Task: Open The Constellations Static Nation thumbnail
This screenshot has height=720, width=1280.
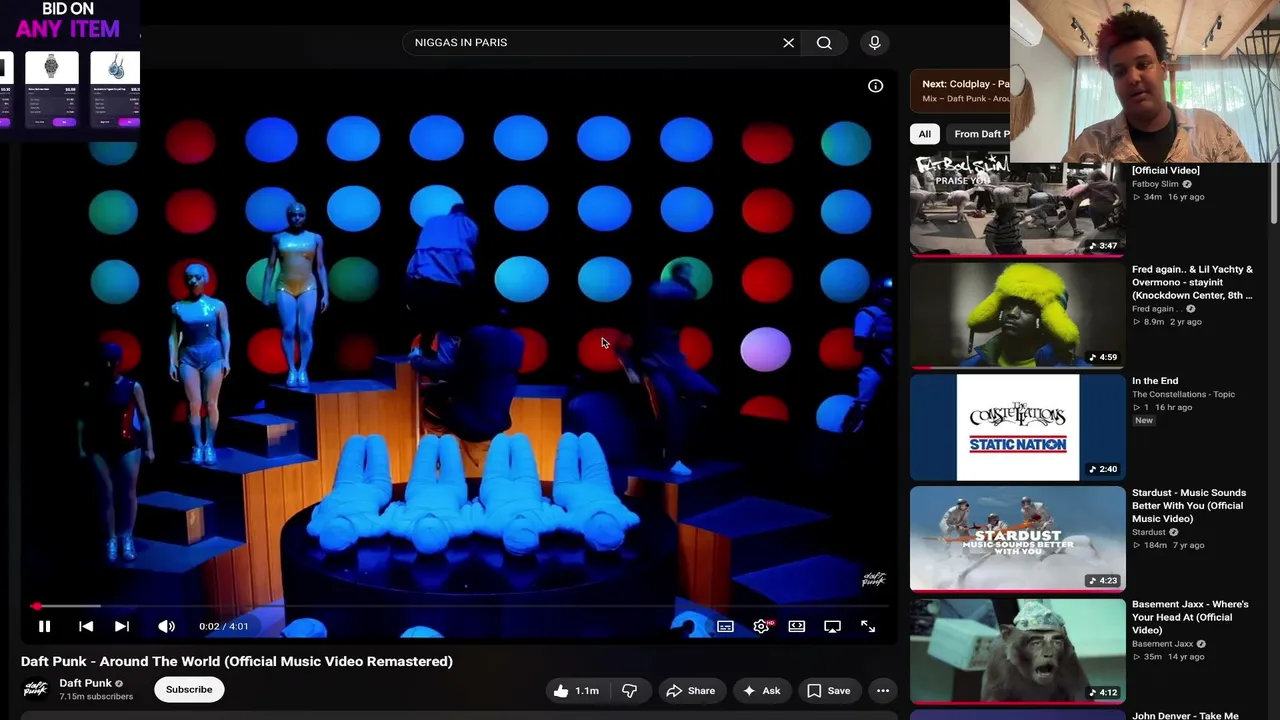Action: 1017,427
